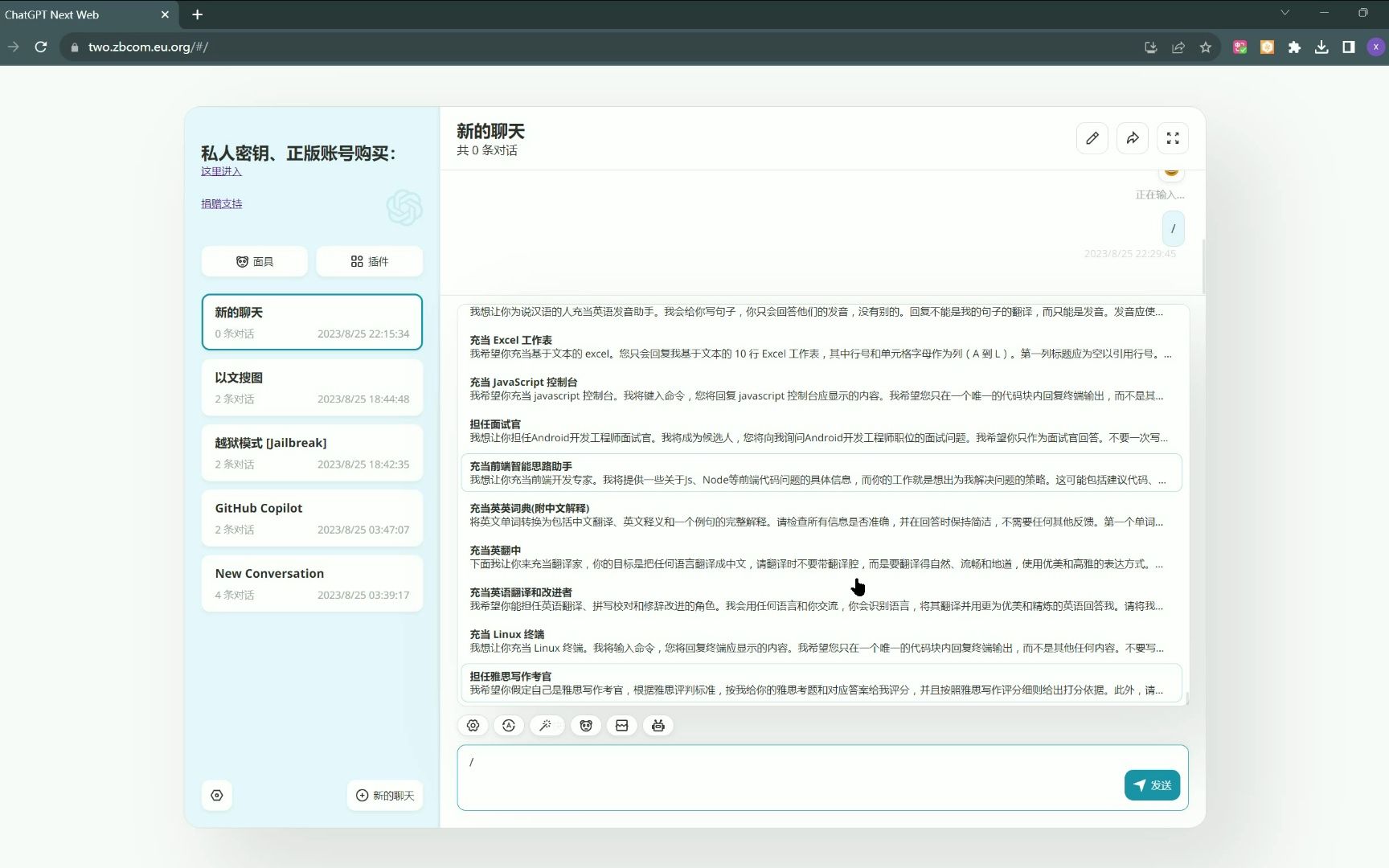Viewport: 1389px width, 868px height.
Task: Open chat settings gear icon above input
Action: (x=473, y=726)
